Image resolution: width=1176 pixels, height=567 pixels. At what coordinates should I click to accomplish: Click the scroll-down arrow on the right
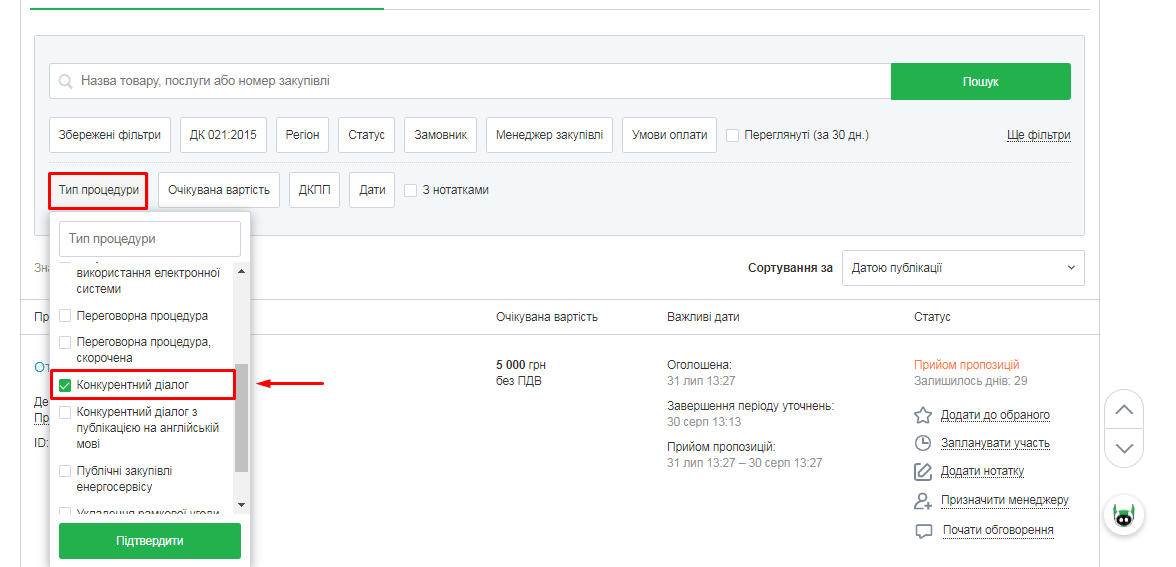pos(1124,447)
